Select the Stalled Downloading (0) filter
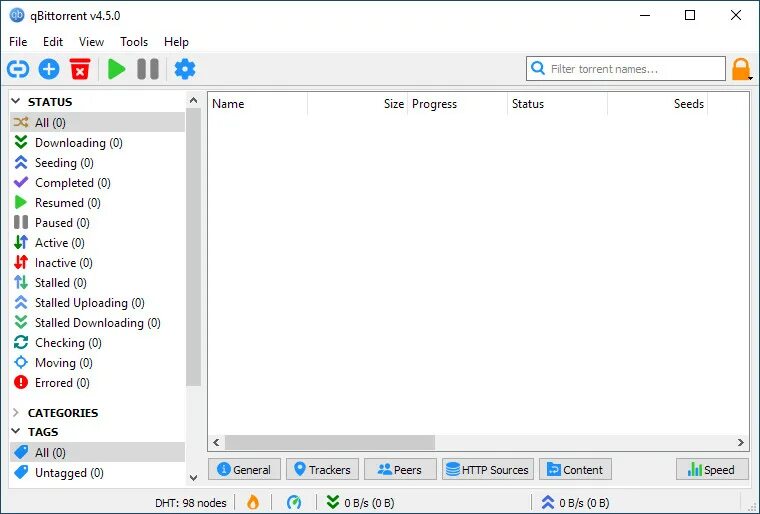This screenshot has height=514, width=760. coord(97,322)
